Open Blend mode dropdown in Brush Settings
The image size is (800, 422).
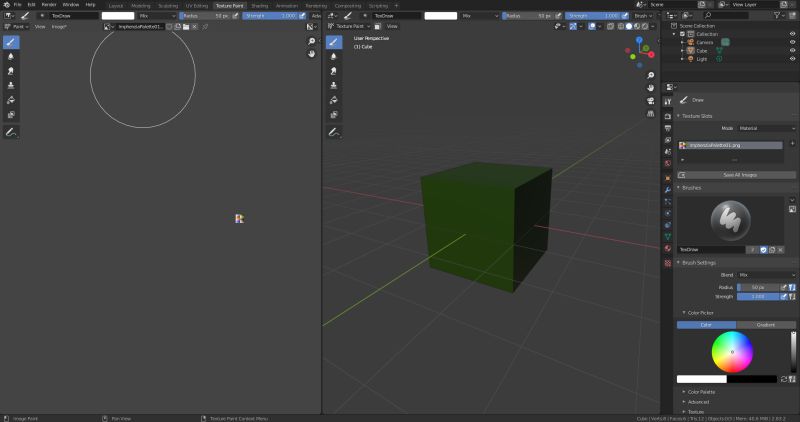[766, 275]
